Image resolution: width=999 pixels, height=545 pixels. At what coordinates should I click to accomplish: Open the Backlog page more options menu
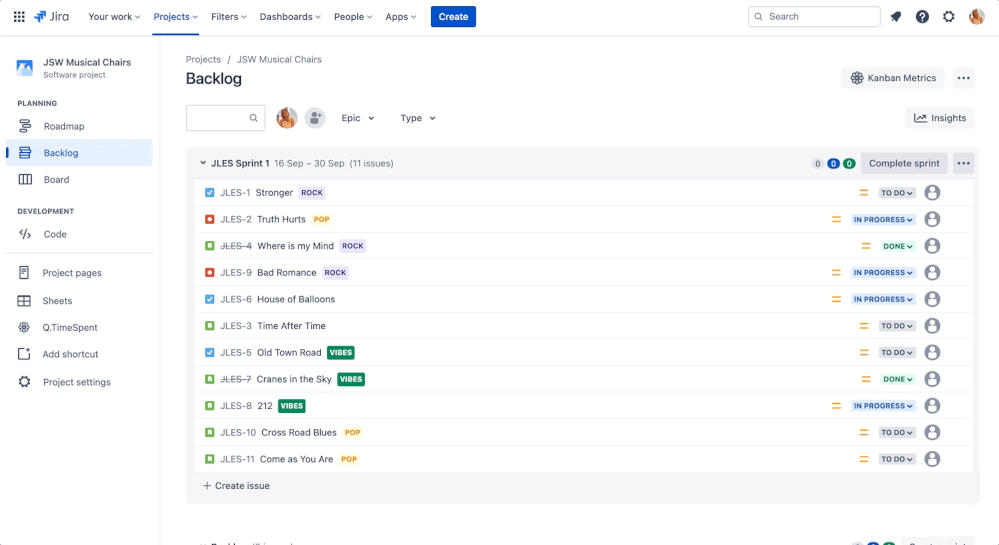(963, 78)
